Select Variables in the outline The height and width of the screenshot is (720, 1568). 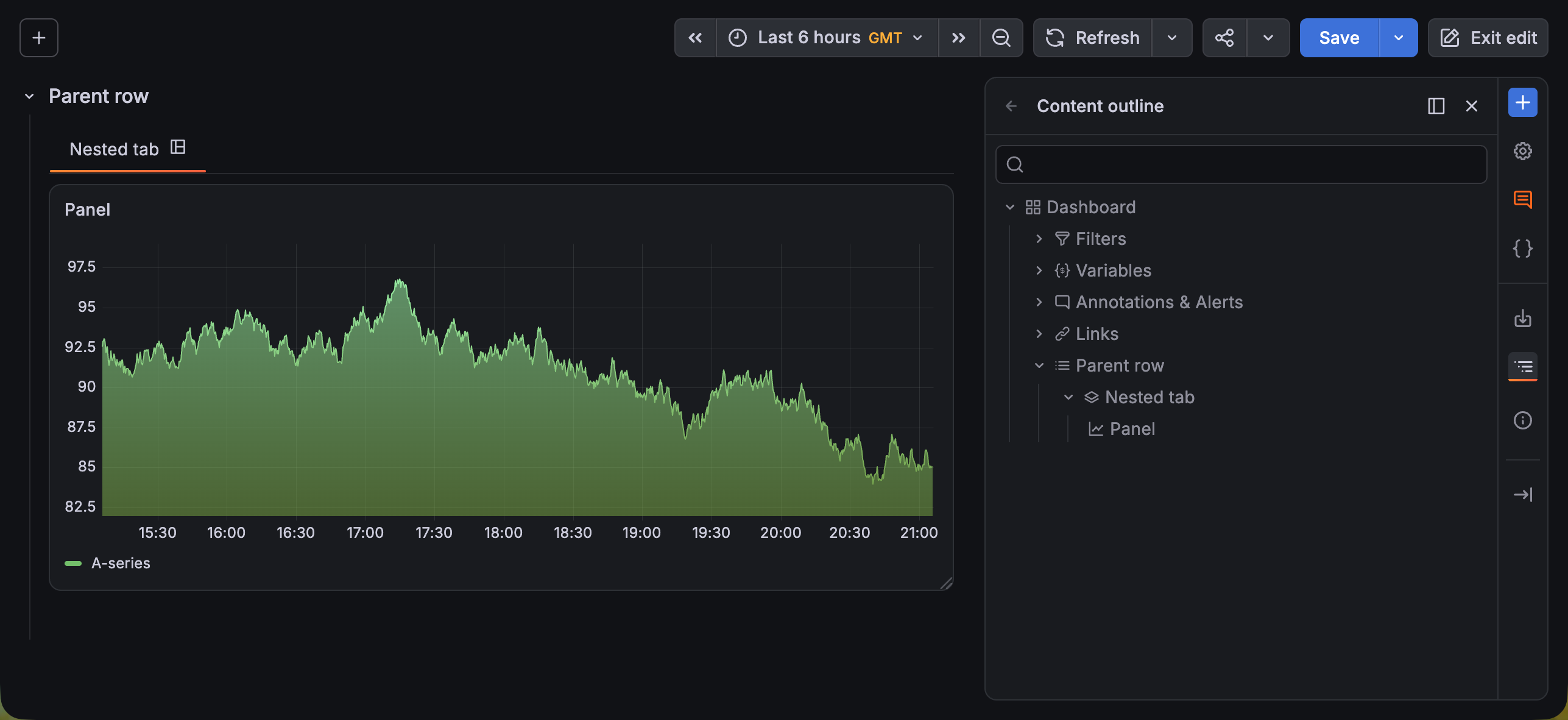[x=1114, y=270]
